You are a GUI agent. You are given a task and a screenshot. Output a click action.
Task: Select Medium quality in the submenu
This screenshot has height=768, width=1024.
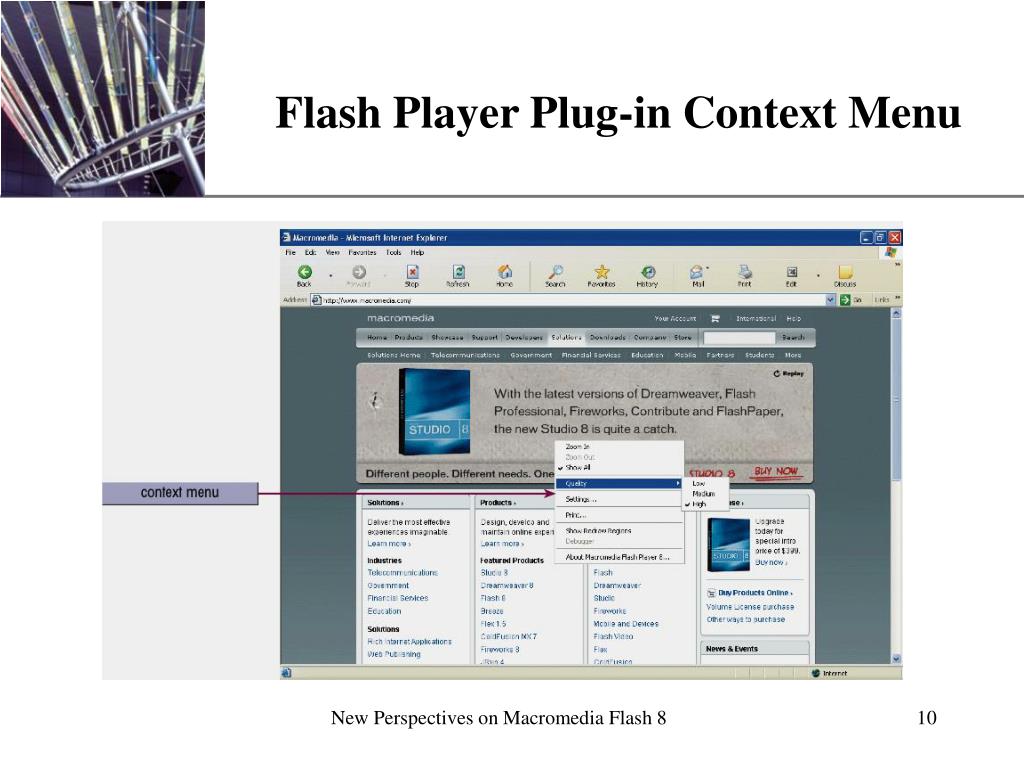(703, 494)
